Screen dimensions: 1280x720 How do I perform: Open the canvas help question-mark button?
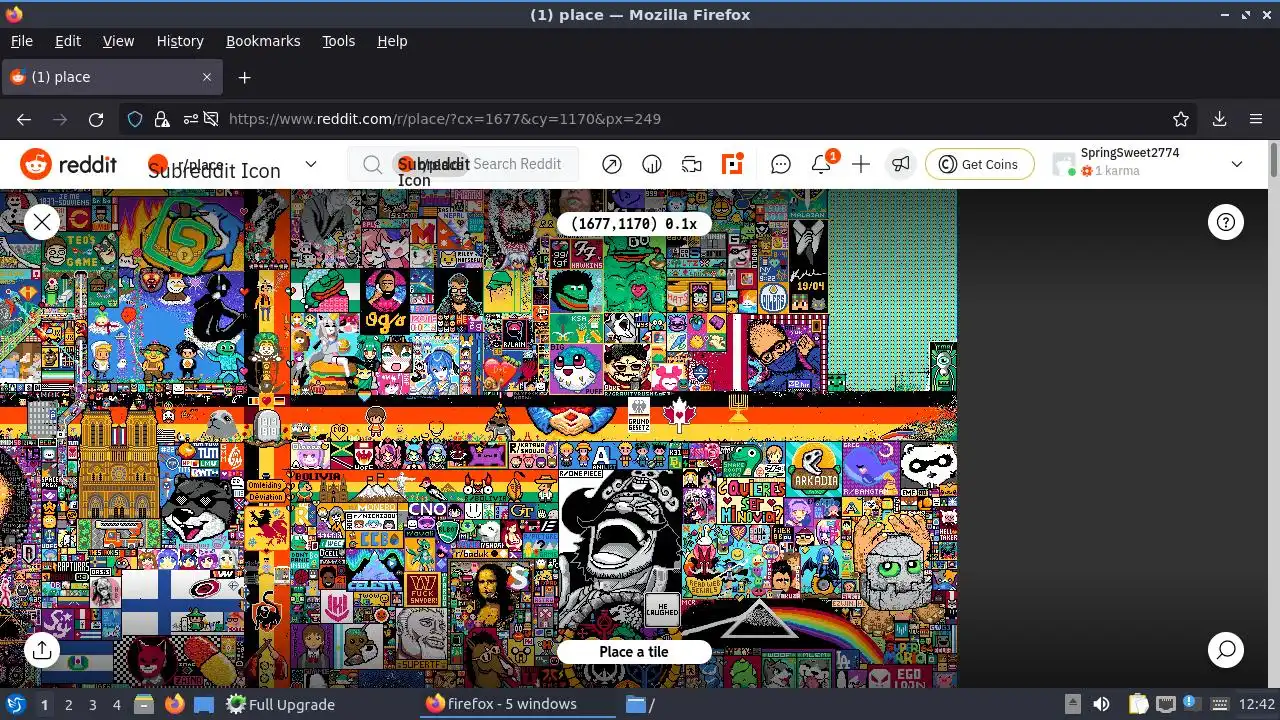(1226, 222)
